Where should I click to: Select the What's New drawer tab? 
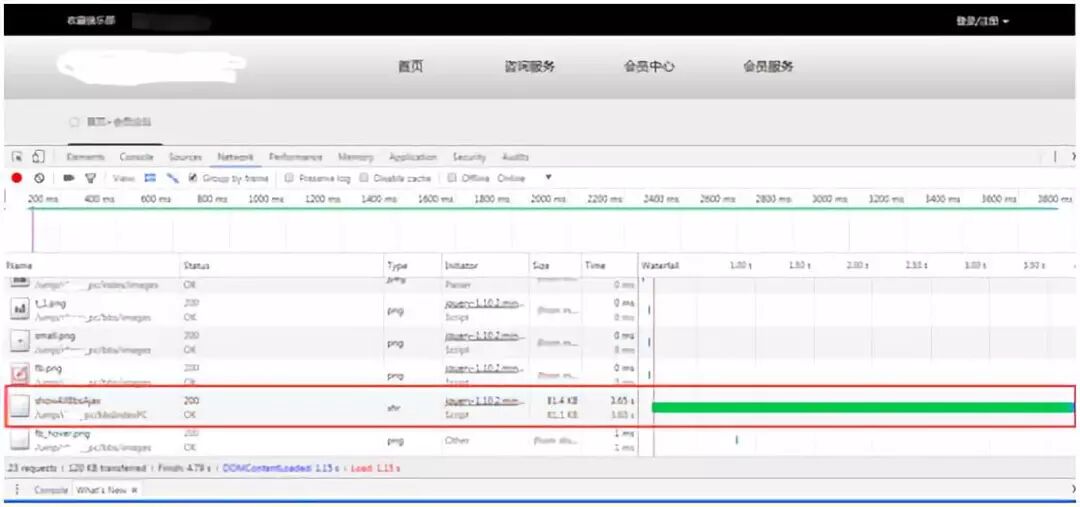(x=102, y=490)
